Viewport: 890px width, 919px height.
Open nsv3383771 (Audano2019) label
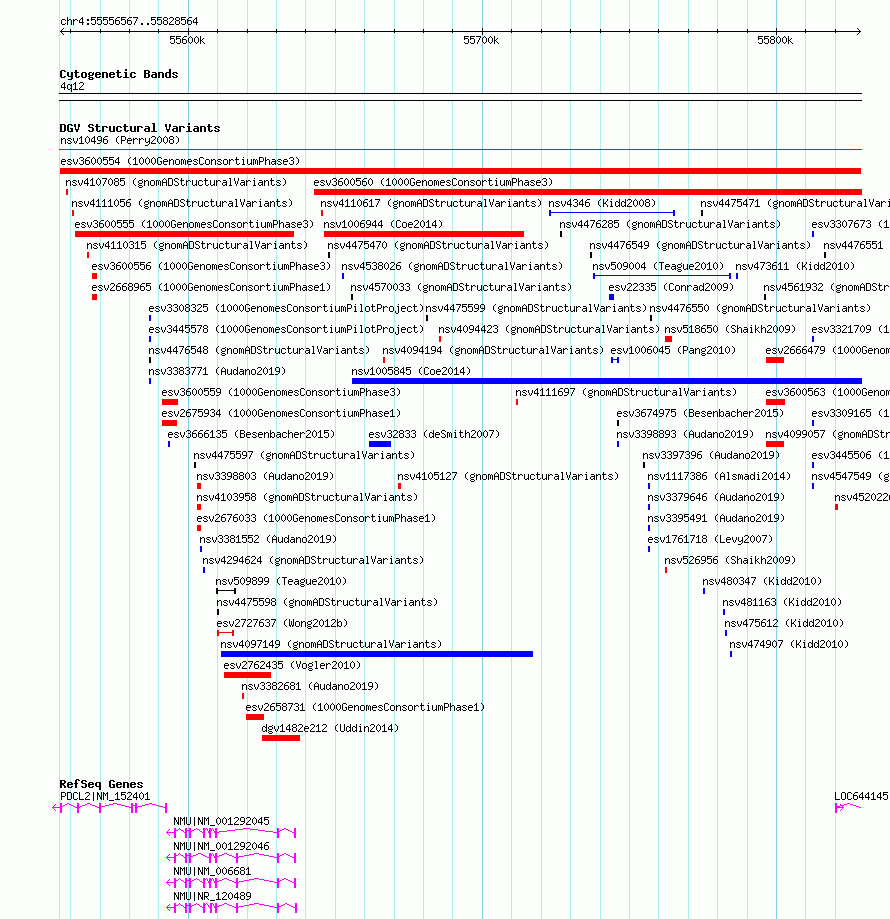pos(217,371)
